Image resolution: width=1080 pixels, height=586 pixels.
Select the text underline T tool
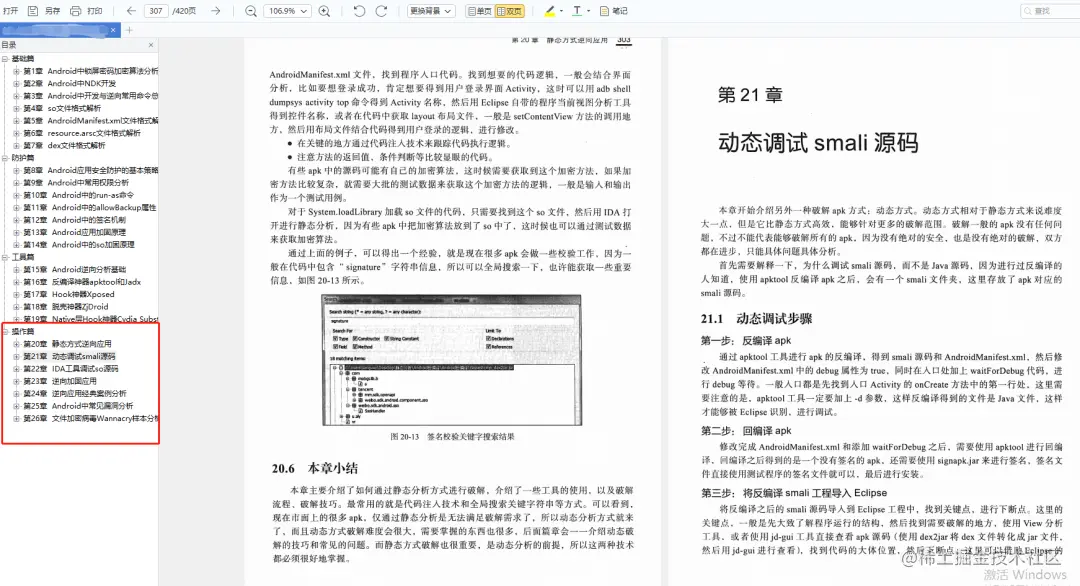pos(577,11)
